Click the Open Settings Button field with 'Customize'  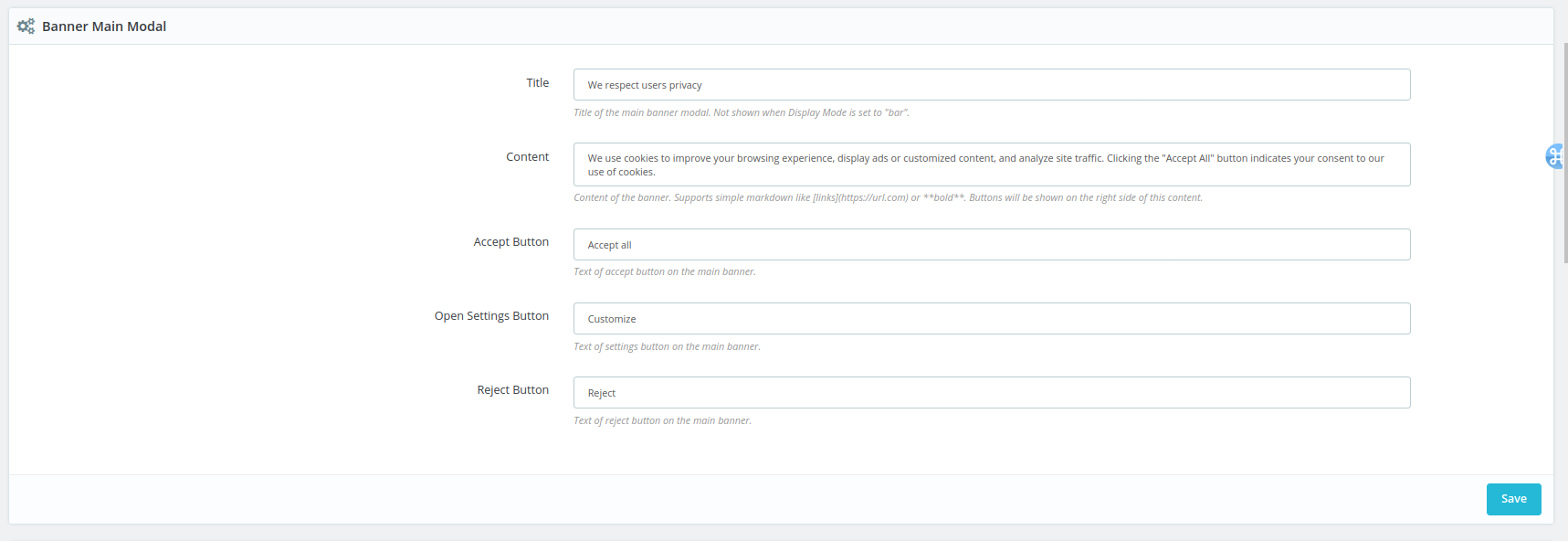(x=991, y=319)
